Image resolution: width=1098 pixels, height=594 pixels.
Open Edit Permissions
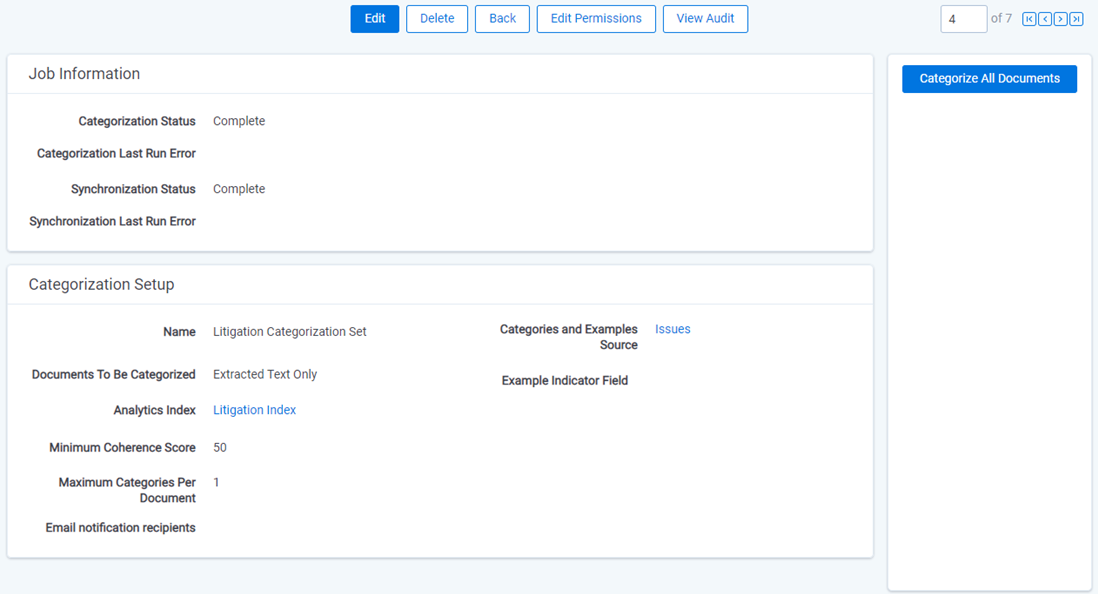596,19
